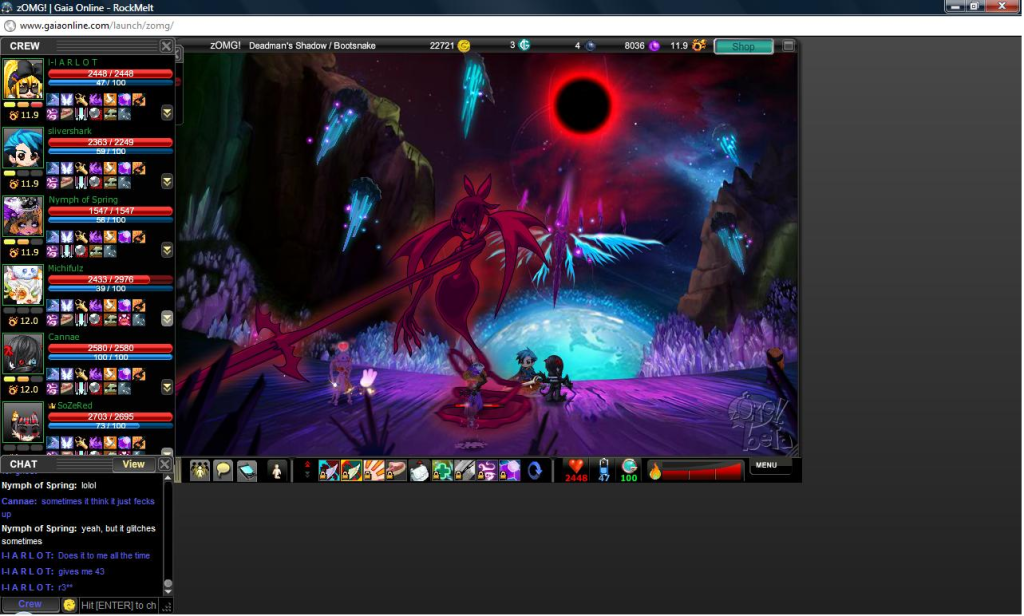
Task: Minimize the RockMelt browser window
Action: 955,7
